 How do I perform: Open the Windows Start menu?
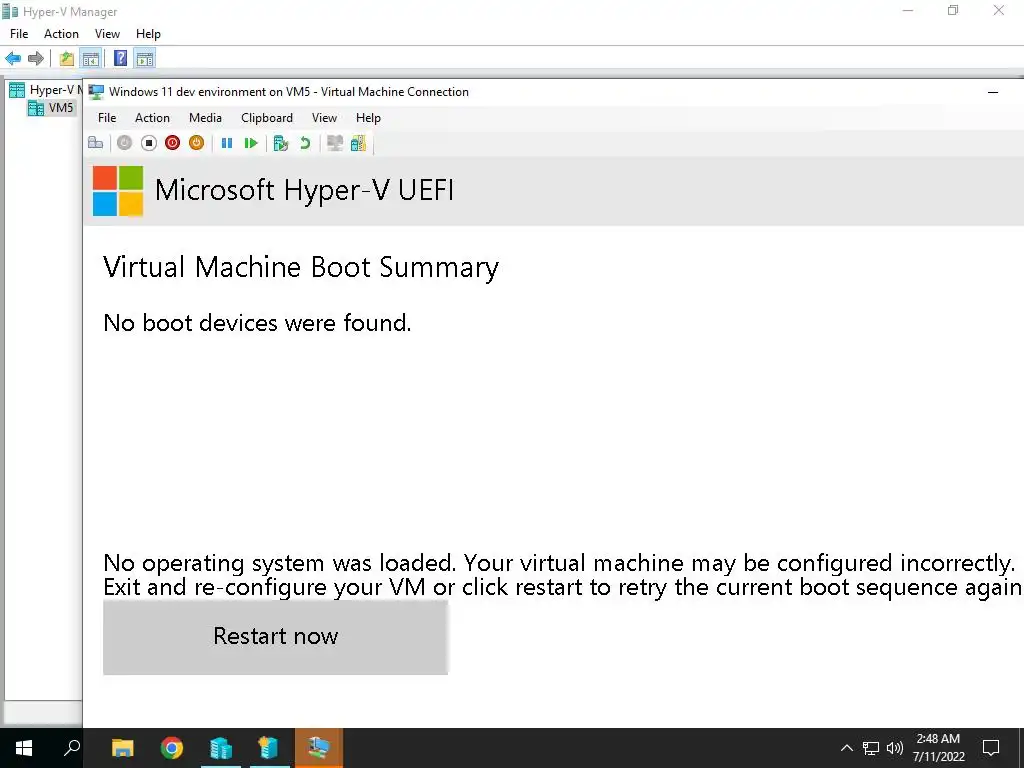coord(24,748)
